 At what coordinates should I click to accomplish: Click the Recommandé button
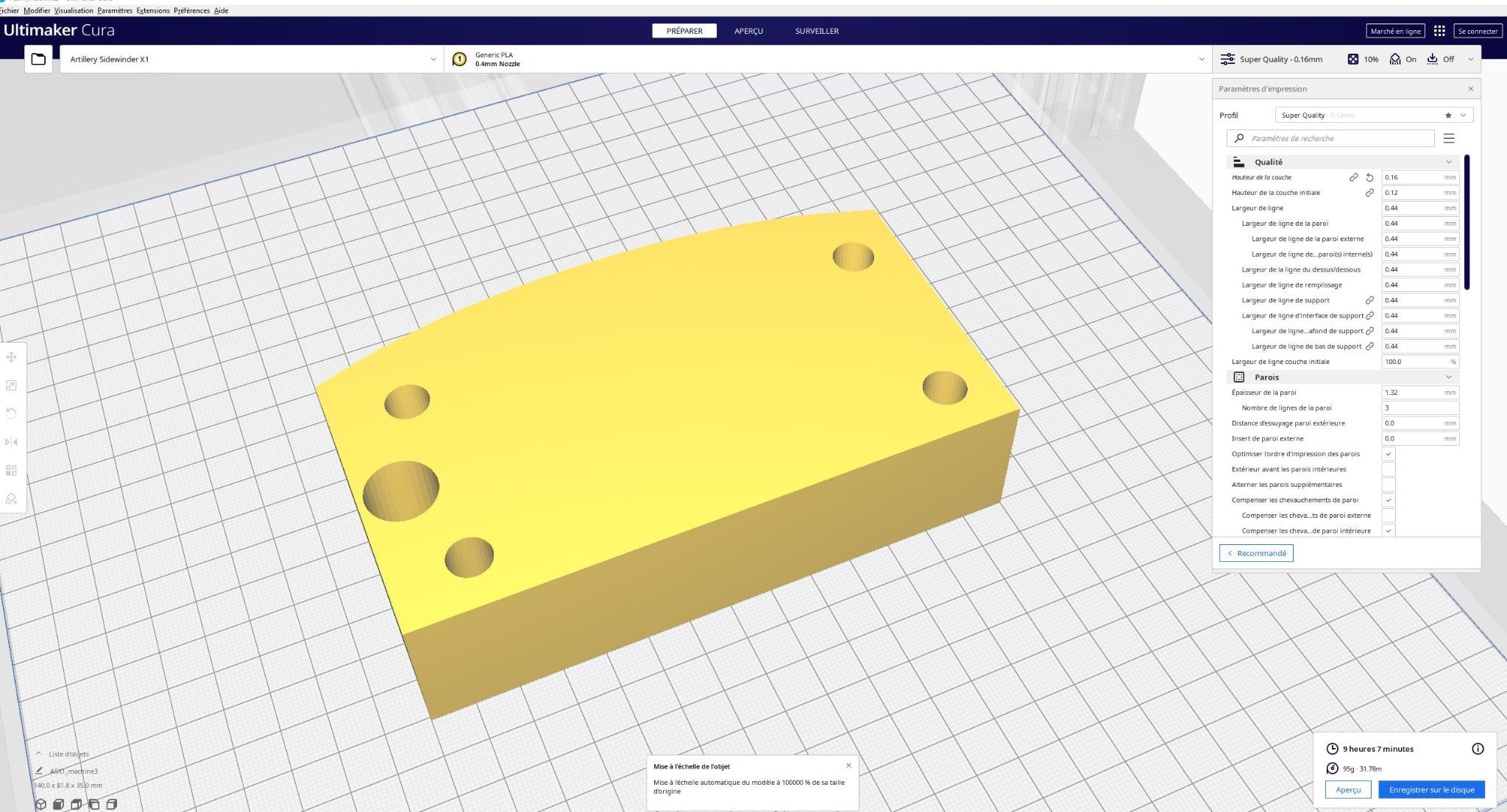(1256, 553)
